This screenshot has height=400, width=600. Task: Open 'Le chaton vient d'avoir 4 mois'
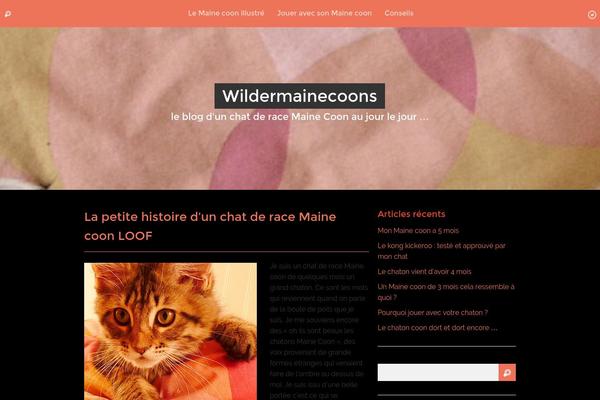pyautogui.click(x=424, y=271)
